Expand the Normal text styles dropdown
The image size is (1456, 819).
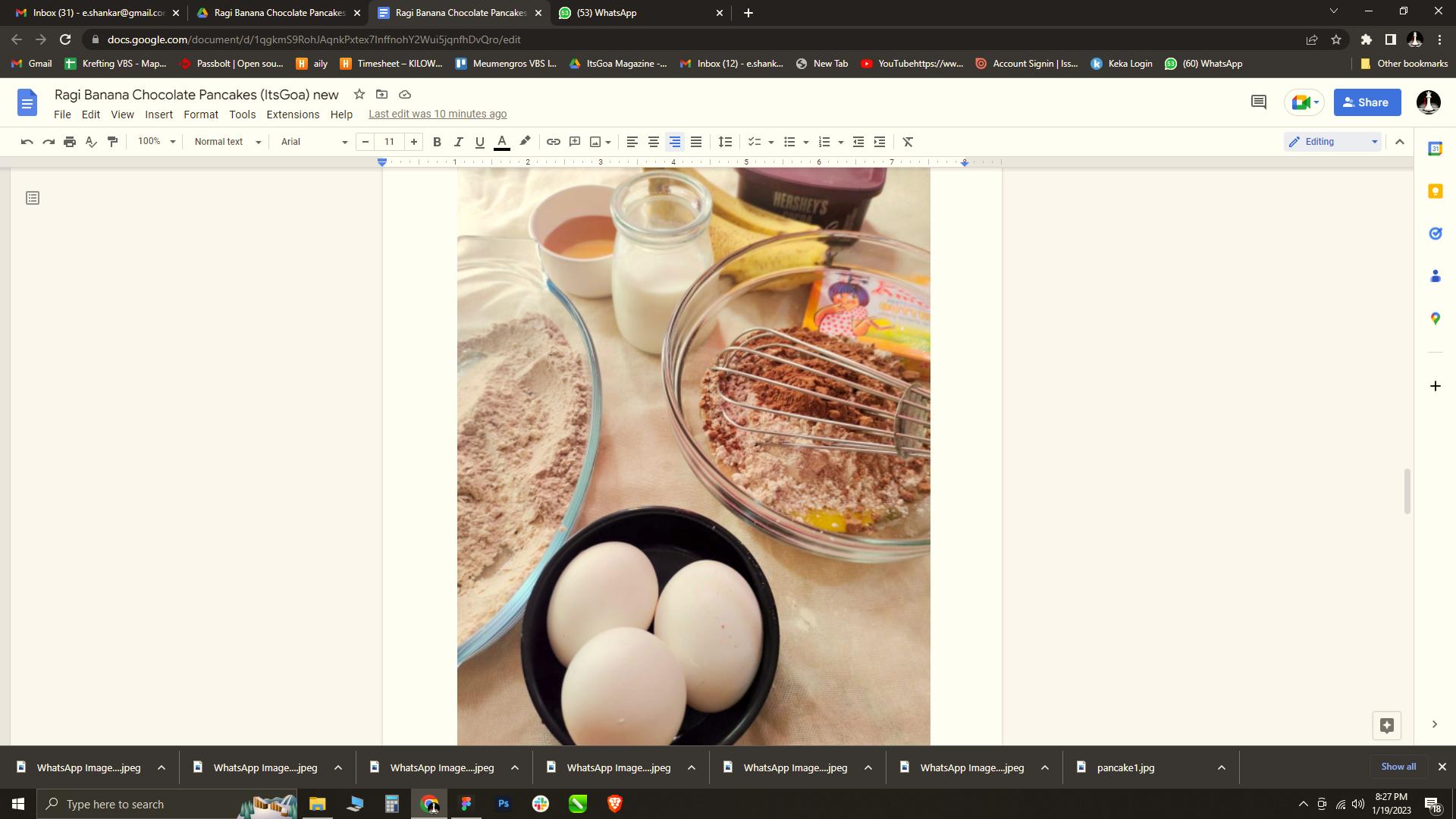227,142
